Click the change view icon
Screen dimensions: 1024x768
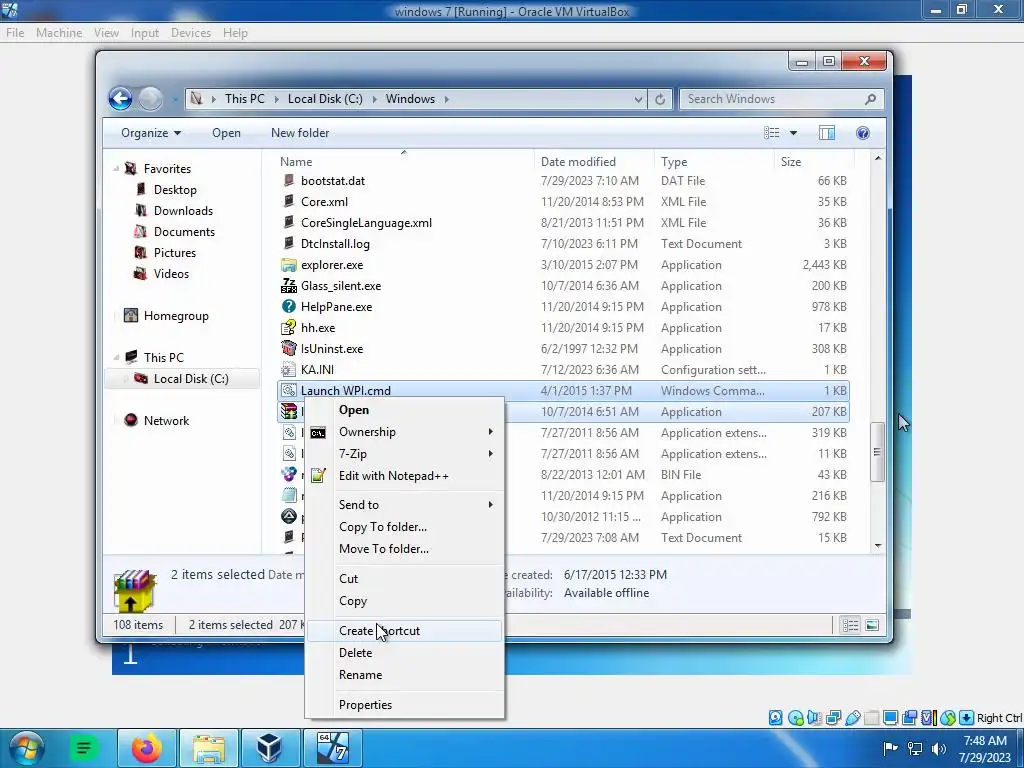click(772, 133)
